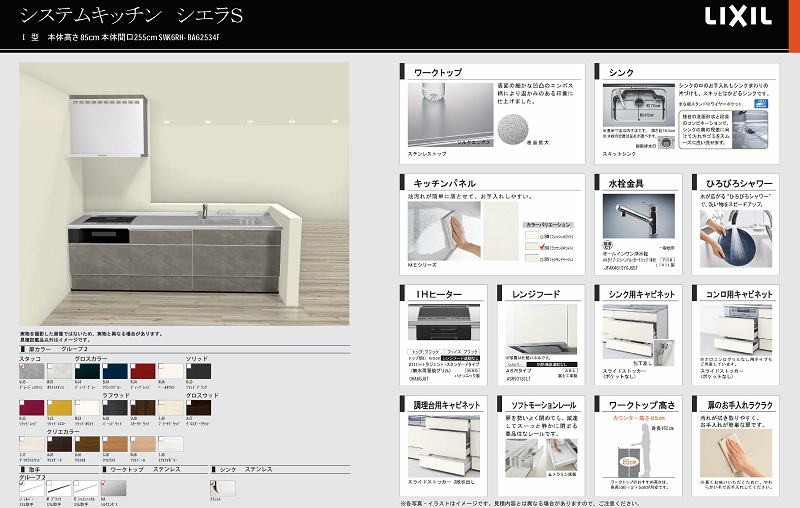Select the magenta solid red swatch
The width and height of the screenshot is (800, 508).
pyautogui.click(x=32, y=408)
